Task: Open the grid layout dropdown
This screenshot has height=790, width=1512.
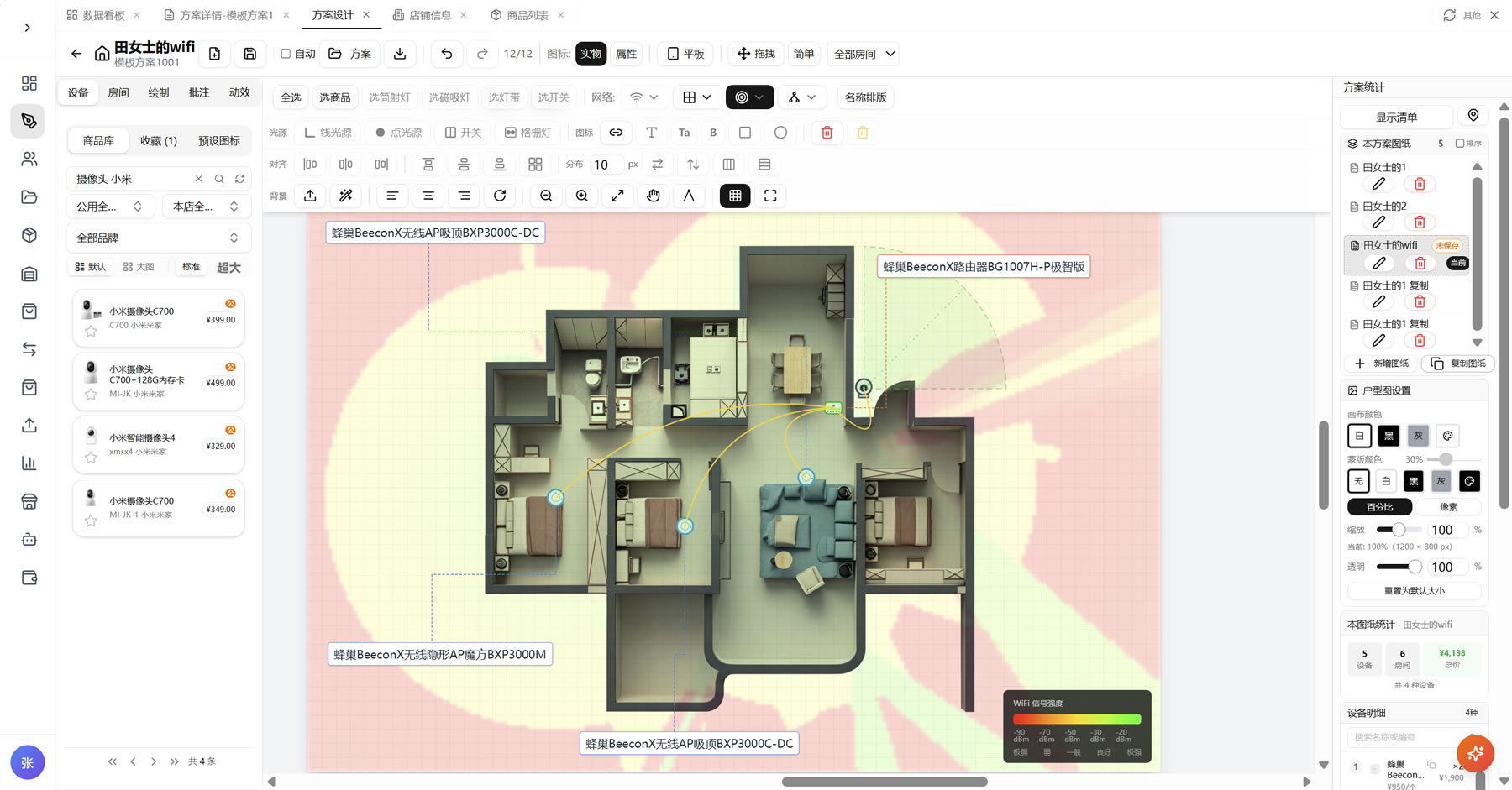Action: 696,97
